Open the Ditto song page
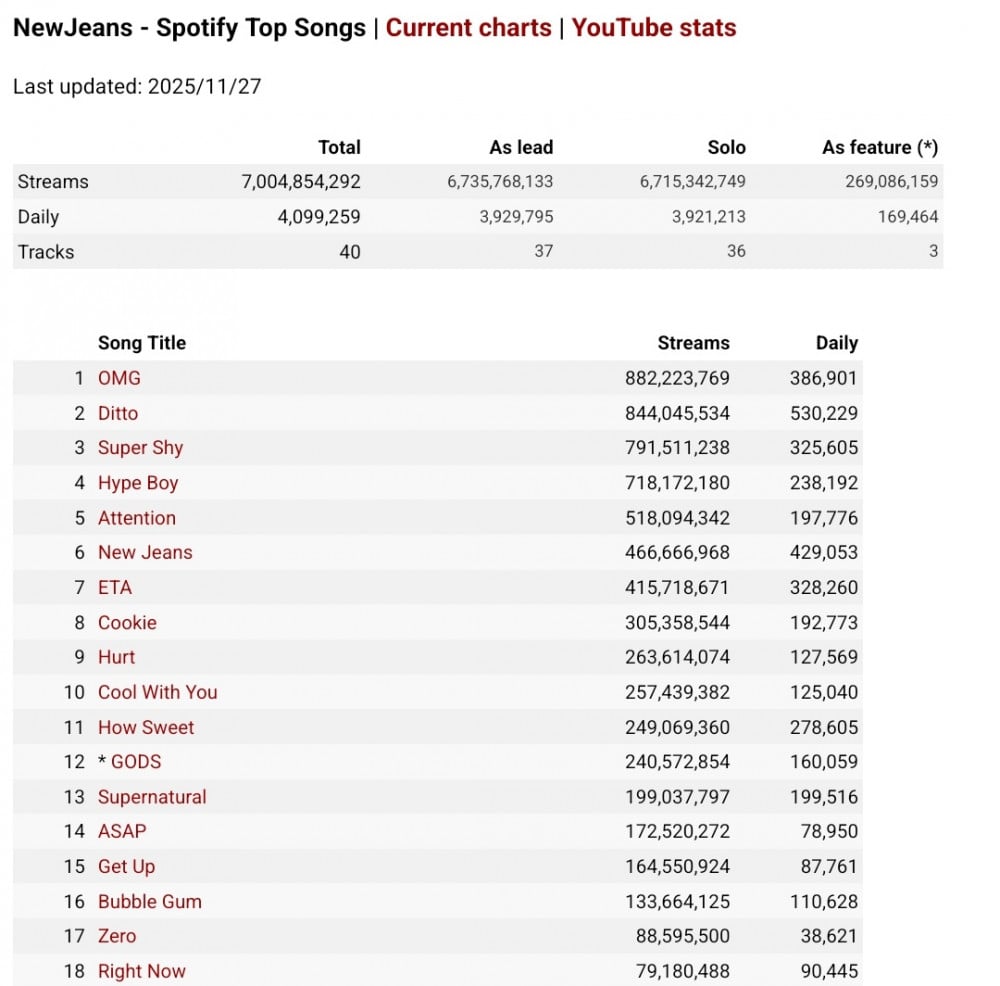 pyautogui.click(x=118, y=413)
